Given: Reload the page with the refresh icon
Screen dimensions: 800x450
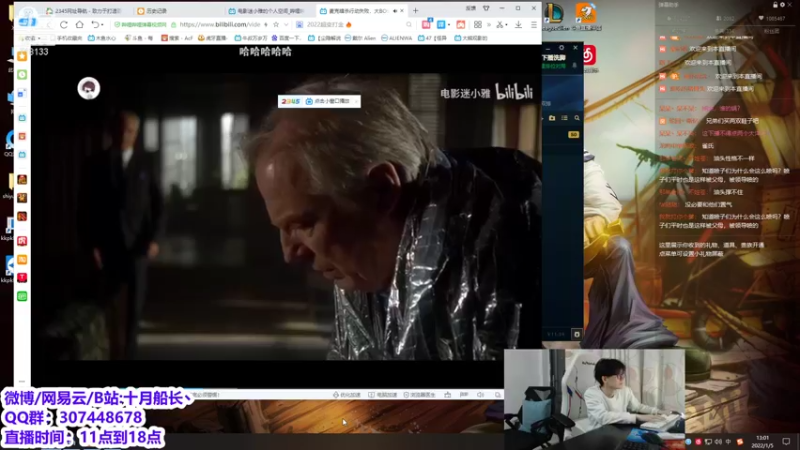Looking at the screenshot, I should (x=64, y=24).
